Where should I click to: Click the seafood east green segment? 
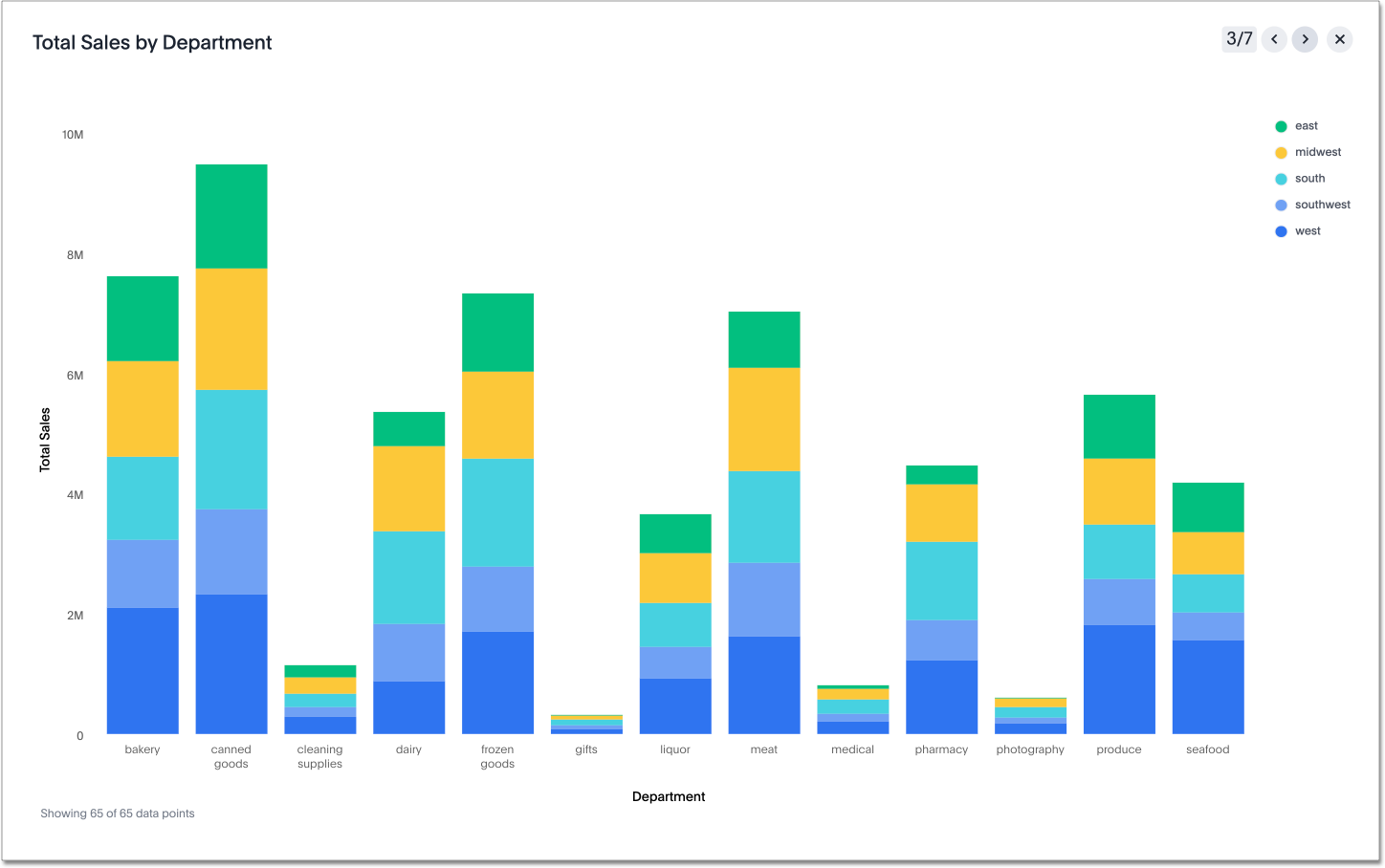click(x=1208, y=507)
